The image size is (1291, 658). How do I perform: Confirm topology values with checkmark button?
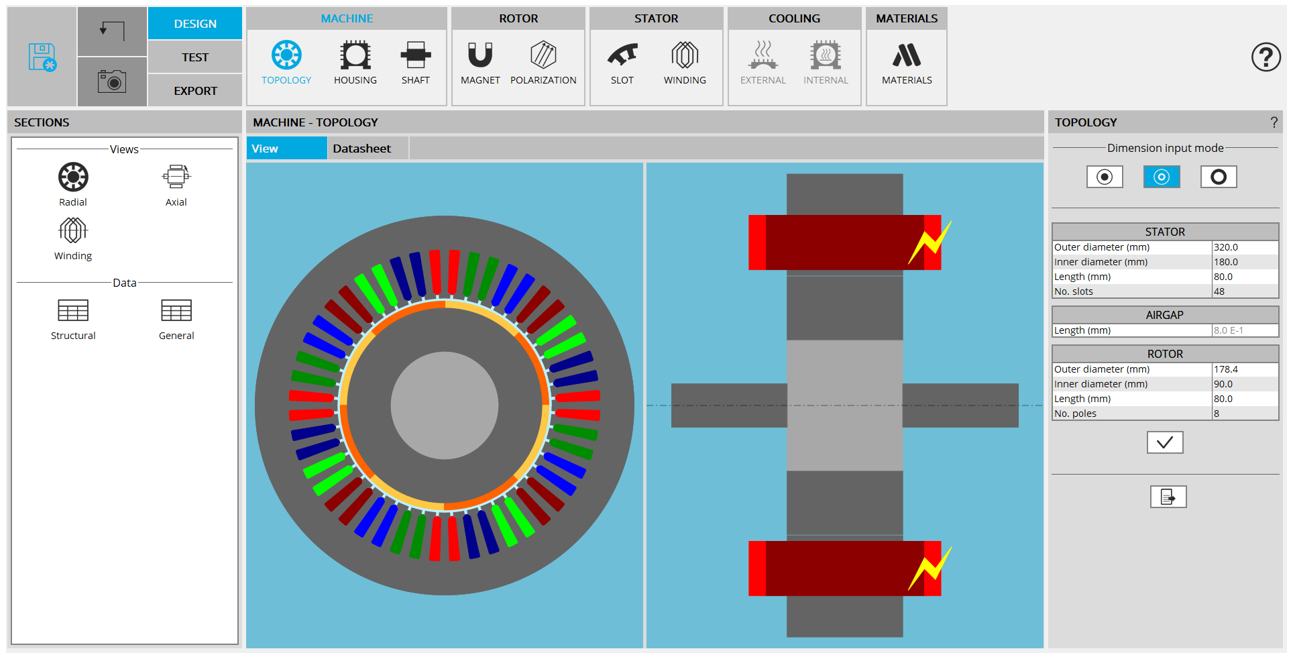click(x=1165, y=442)
